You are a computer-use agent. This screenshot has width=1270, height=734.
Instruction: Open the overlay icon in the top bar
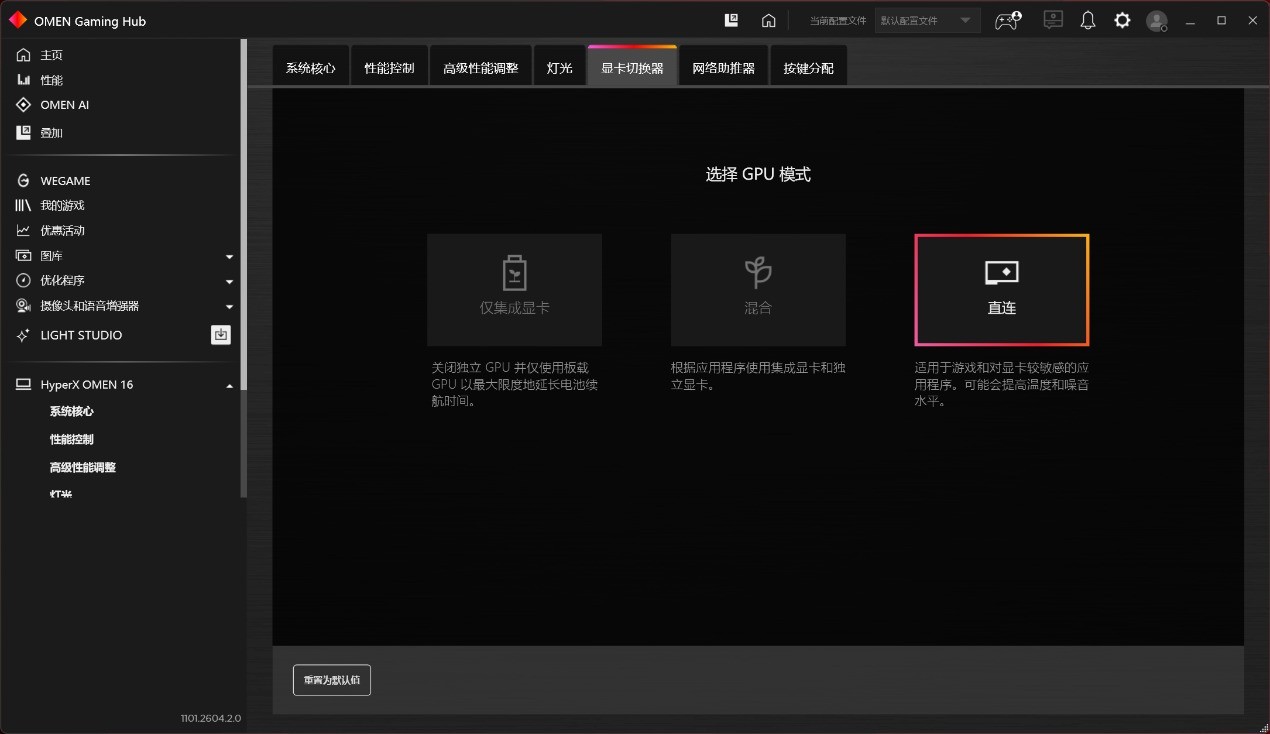(x=731, y=20)
